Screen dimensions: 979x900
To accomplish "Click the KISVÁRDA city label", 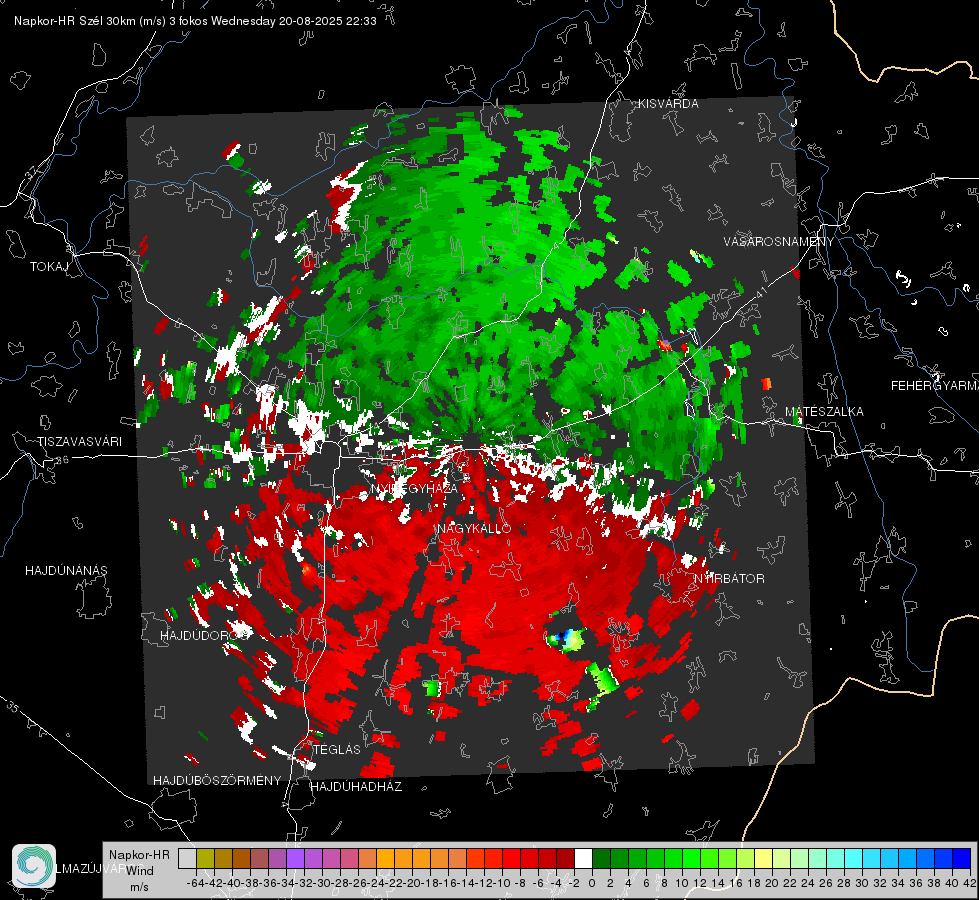I will point(668,104).
